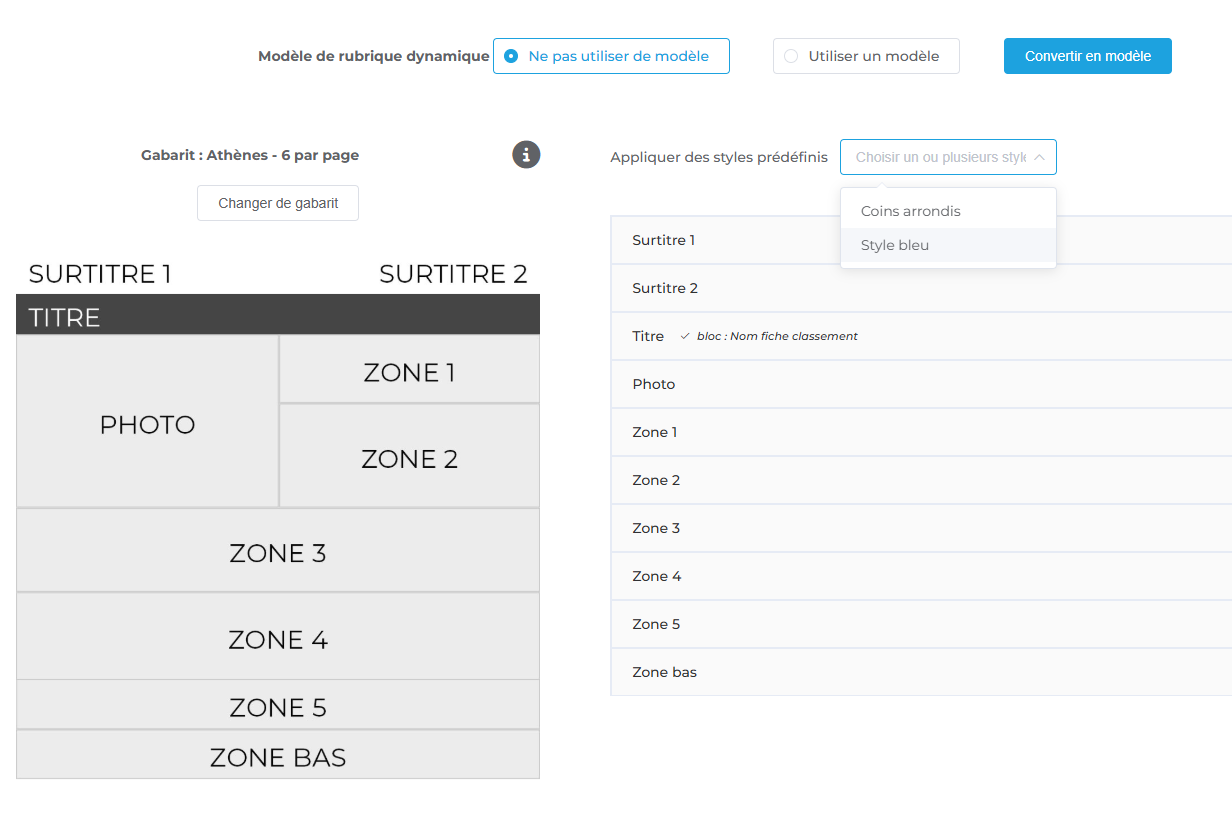
Task: Choose 'Coins arrondis' from the styles list
Action: [910, 211]
